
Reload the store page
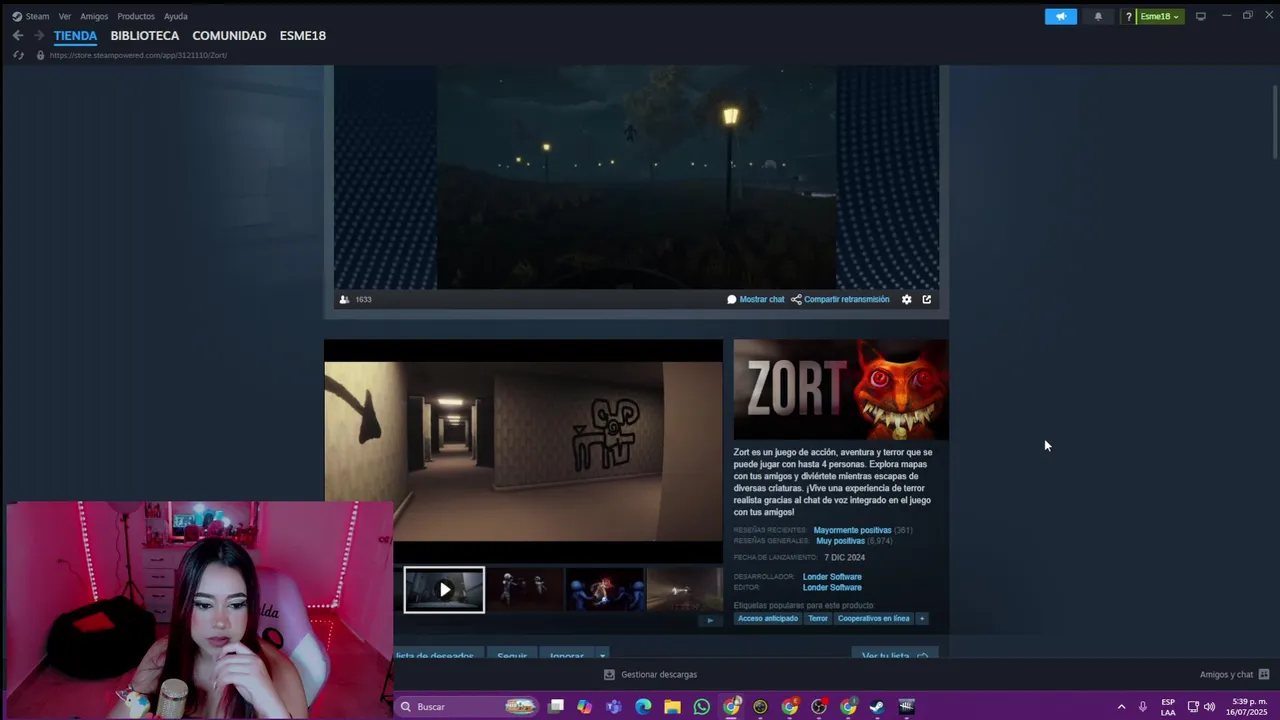point(18,55)
